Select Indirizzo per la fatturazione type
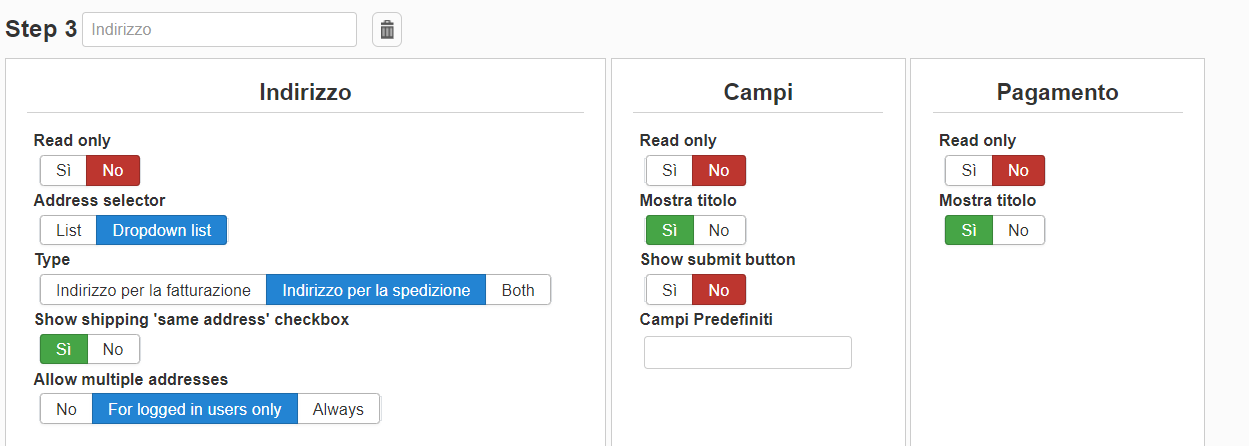This screenshot has width=1249, height=446. click(x=153, y=290)
